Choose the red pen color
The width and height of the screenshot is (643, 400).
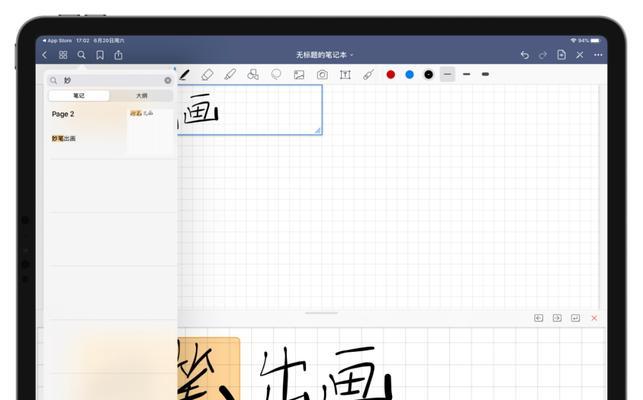click(391, 74)
